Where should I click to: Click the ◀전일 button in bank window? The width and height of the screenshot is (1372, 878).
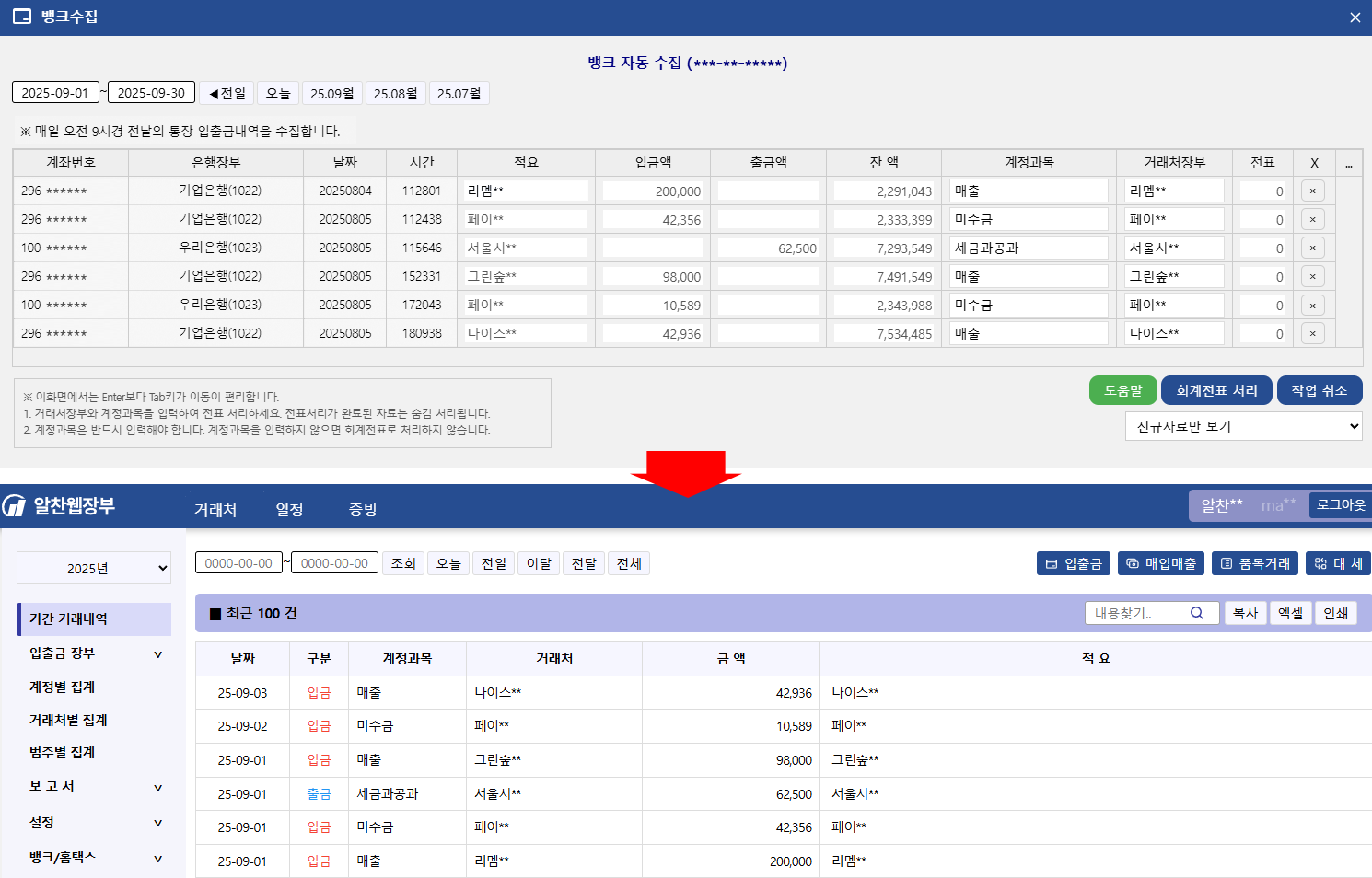pos(227,93)
